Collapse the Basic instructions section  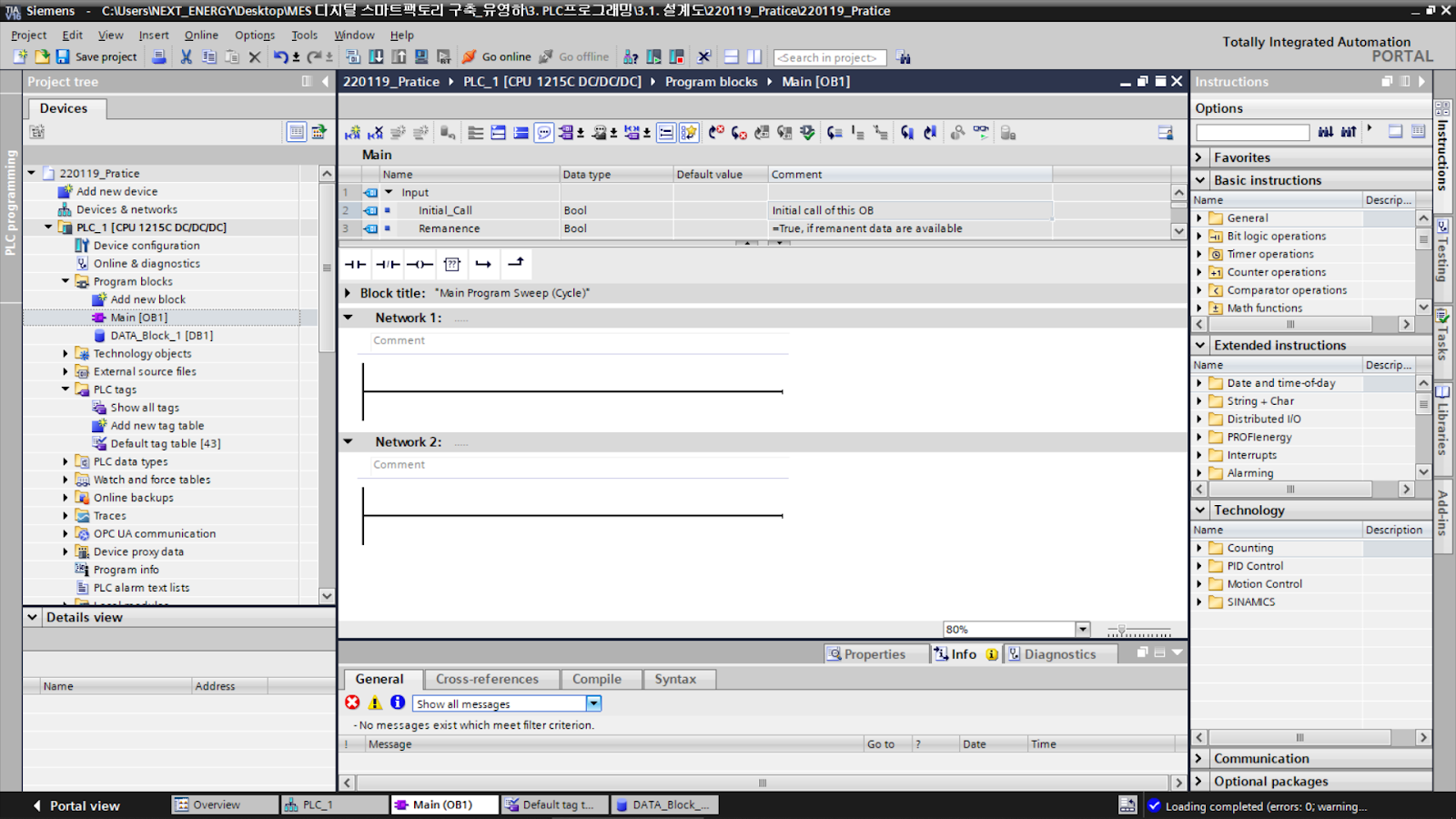[1200, 180]
